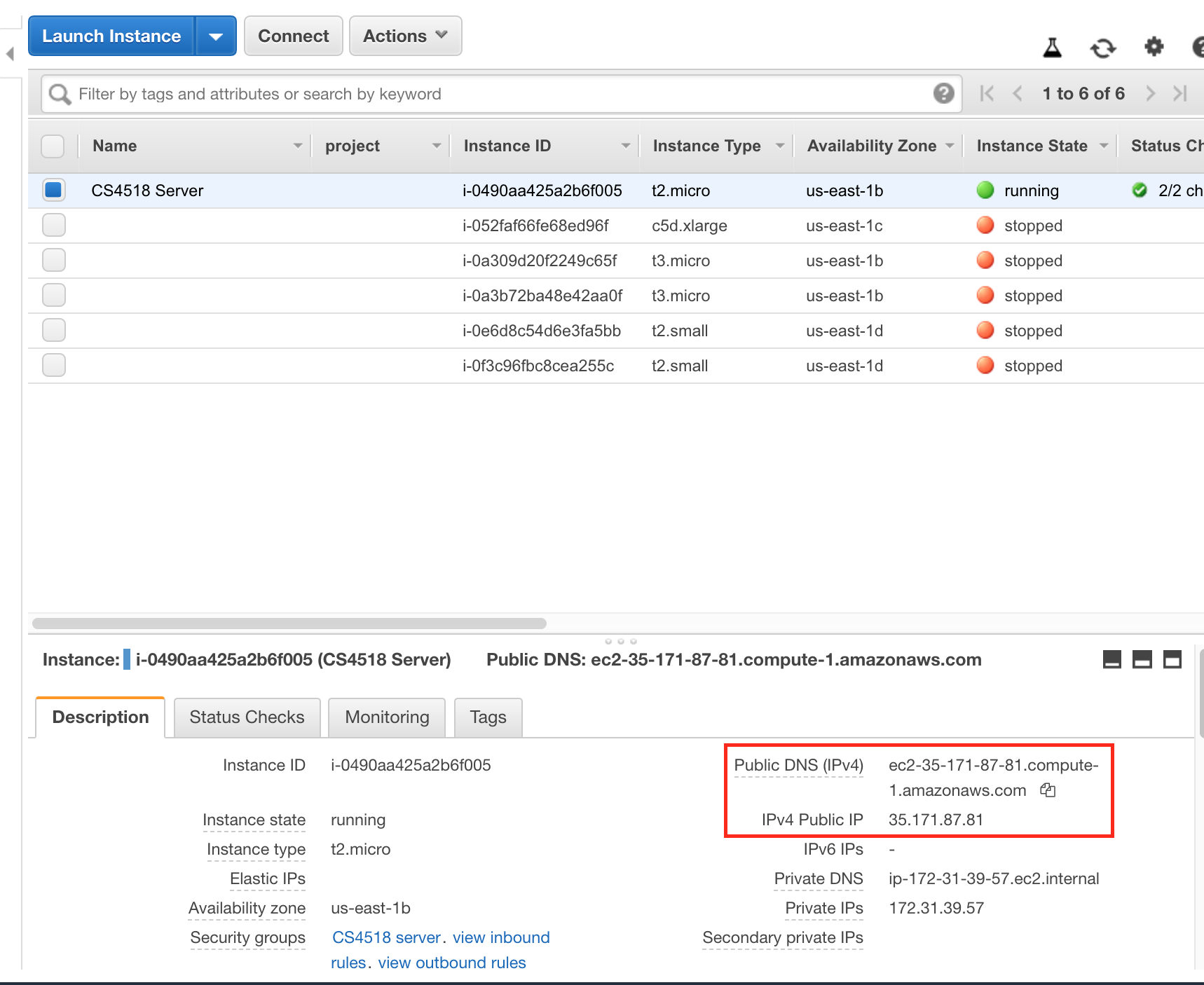Open the Launch Instance dropdown arrow
Viewport: 1204px width, 985px height.
coord(216,35)
